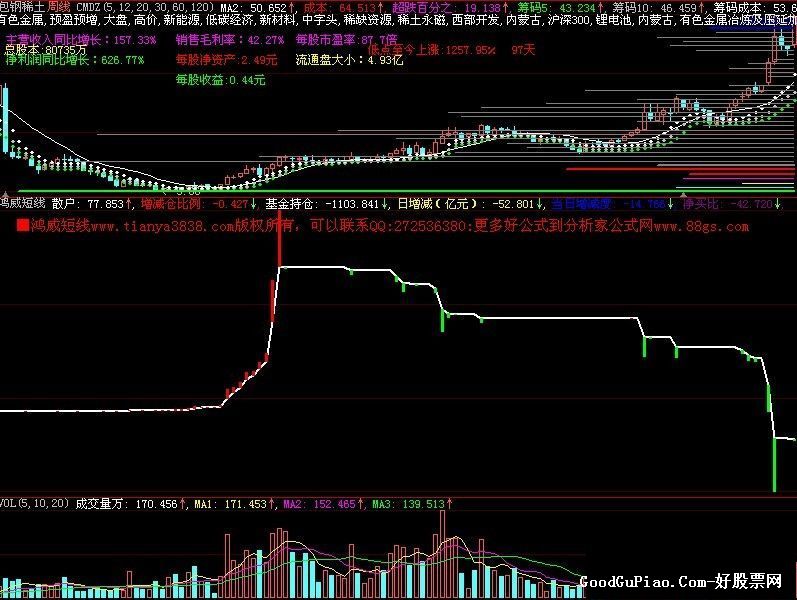This screenshot has height=600, width=797.
Task: Click the top-line MA2: 50.652 value
Action: pos(258,8)
